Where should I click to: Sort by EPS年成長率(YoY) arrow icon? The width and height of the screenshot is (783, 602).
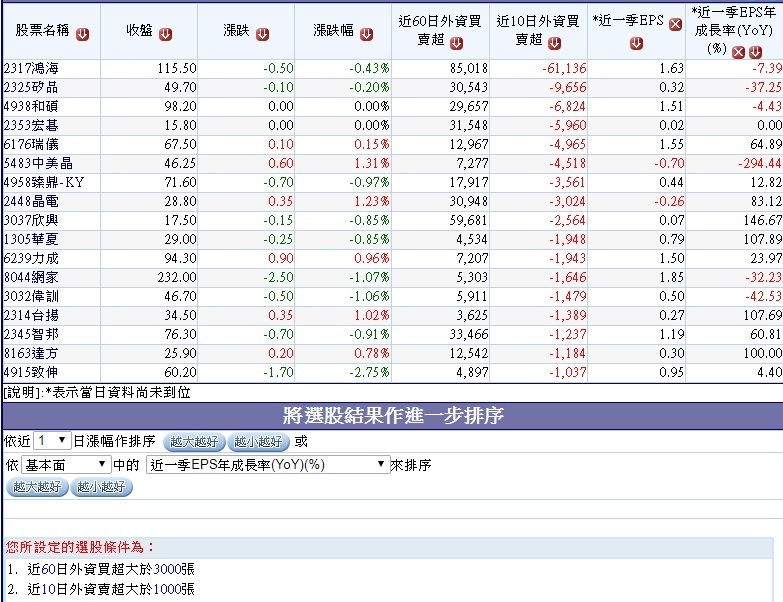pyautogui.click(x=756, y=52)
